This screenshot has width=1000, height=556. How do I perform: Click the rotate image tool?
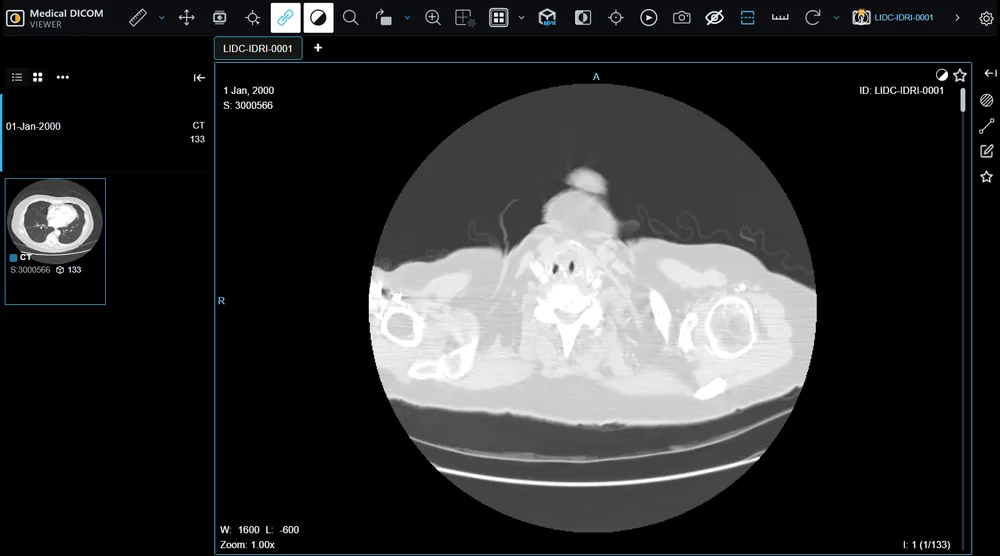click(x=383, y=18)
